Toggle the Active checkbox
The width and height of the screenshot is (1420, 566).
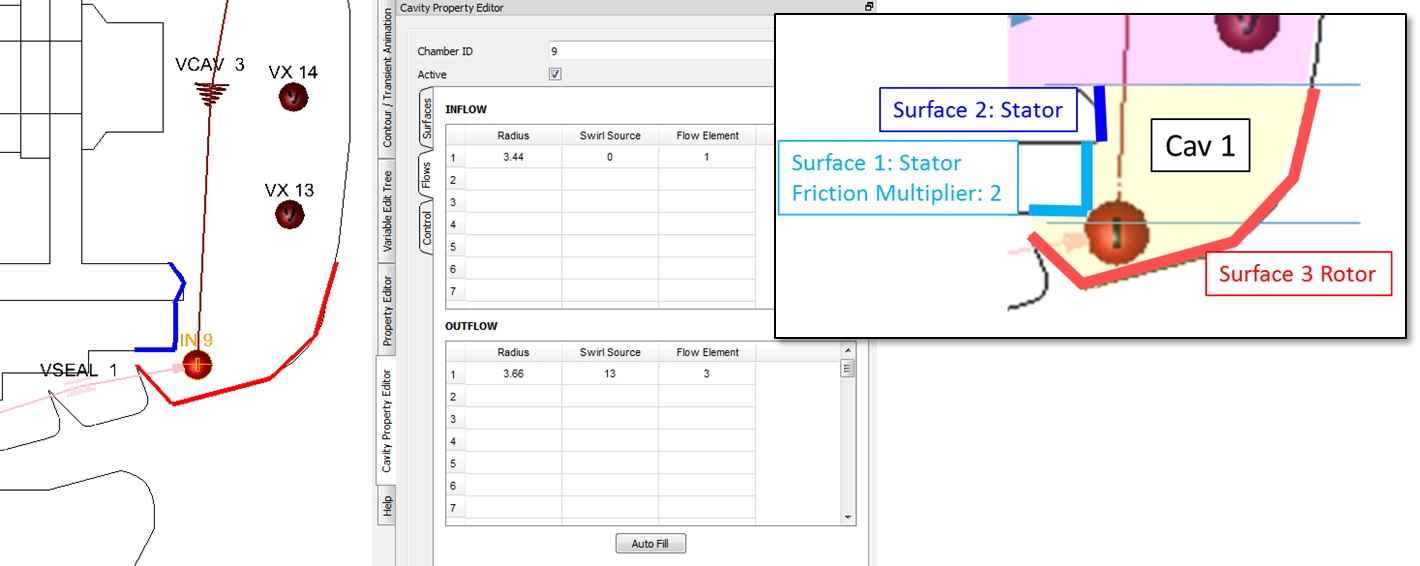[555, 74]
